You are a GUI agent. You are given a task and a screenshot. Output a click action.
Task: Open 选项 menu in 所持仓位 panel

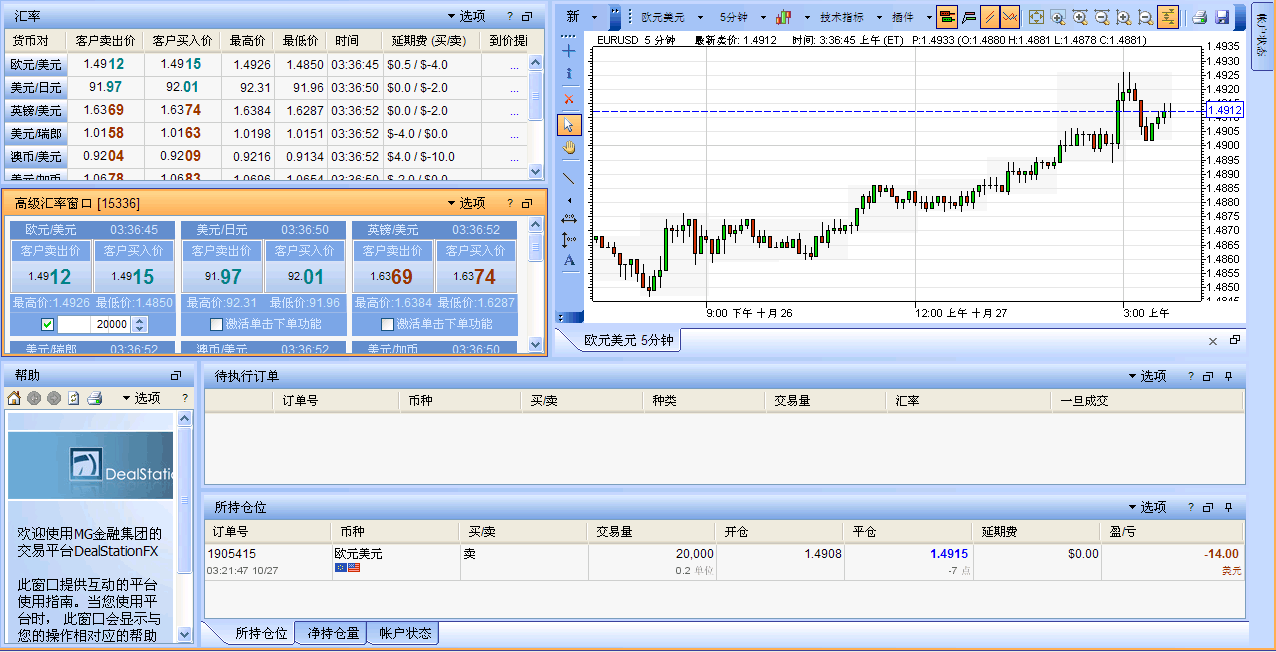pos(1147,507)
